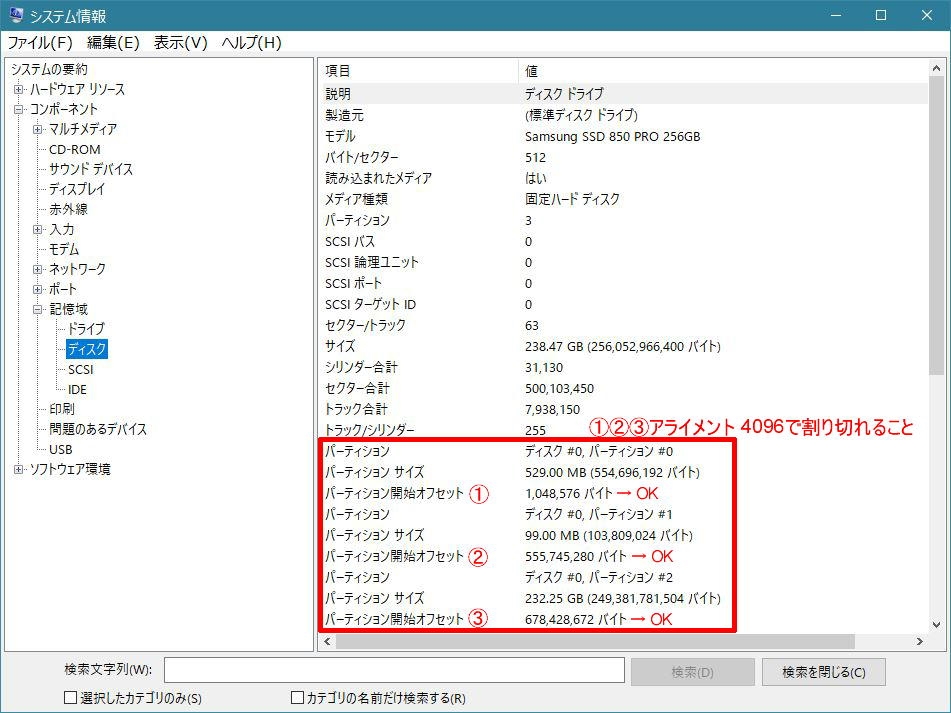Expand the マルチメディア node

[38, 129]
